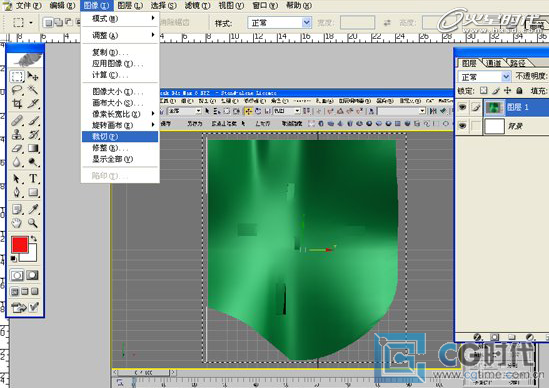Pick the Magic Wand tool

click(33, 90)
